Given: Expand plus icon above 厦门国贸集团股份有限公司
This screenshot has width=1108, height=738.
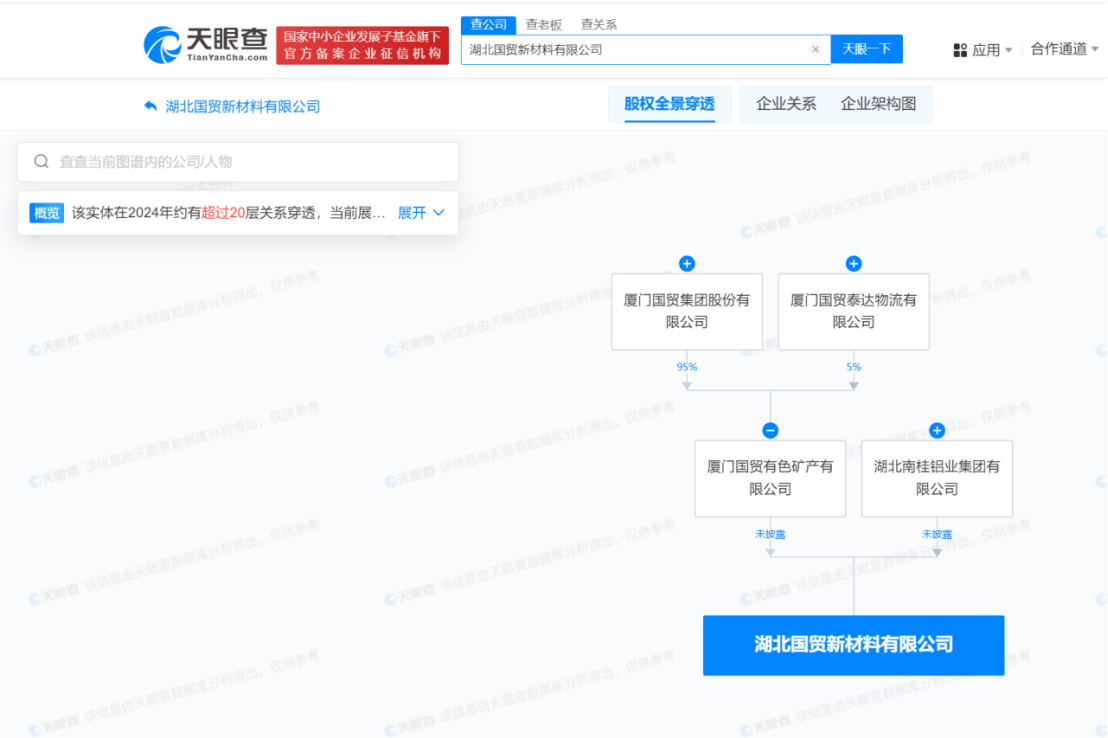Looking at the screenshot, I should (686, 264).
